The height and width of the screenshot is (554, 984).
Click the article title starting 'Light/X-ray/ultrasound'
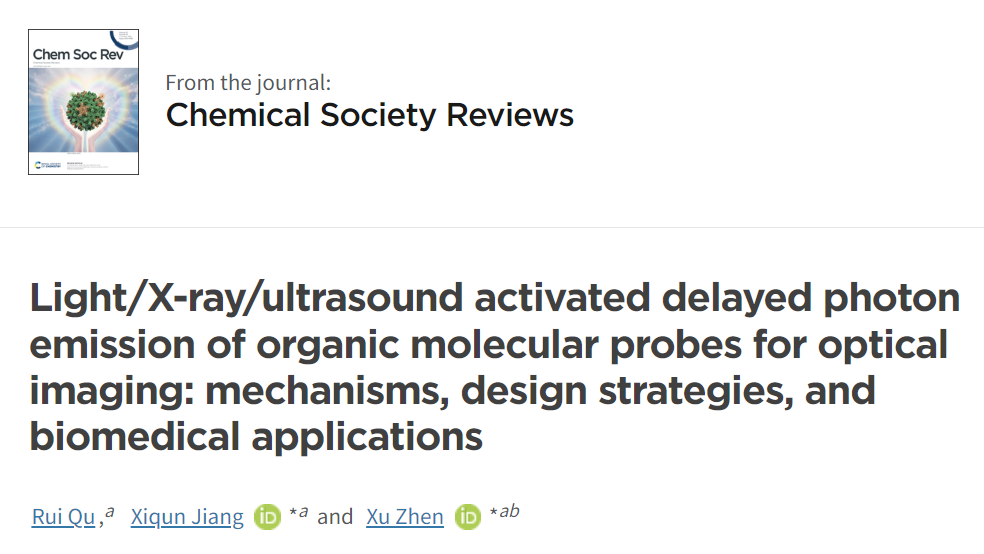495,367
